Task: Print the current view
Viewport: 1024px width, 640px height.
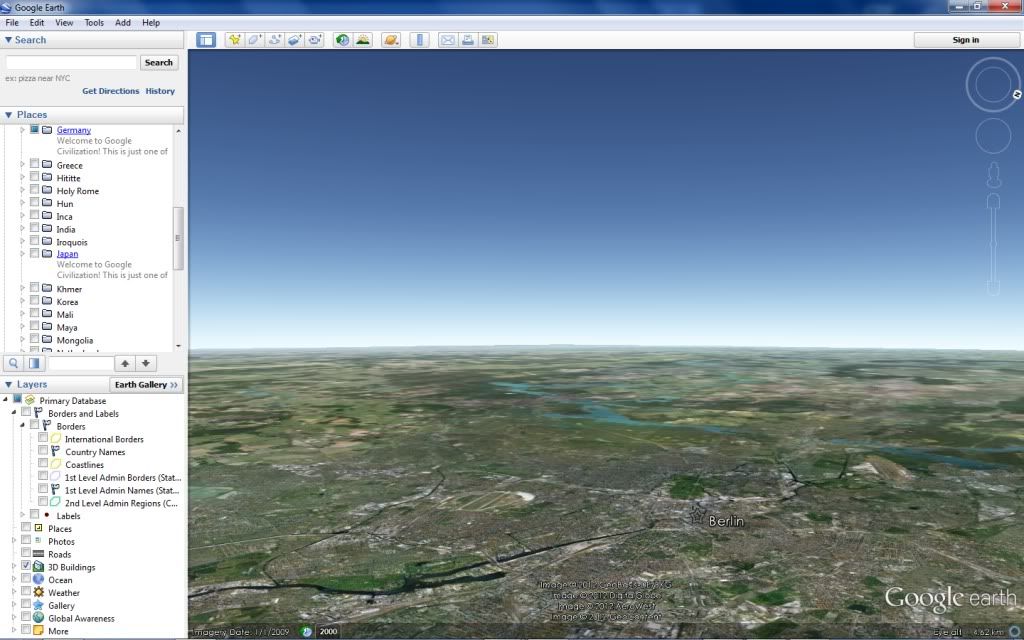Action: pyautogui.click(x=468, y=40)
